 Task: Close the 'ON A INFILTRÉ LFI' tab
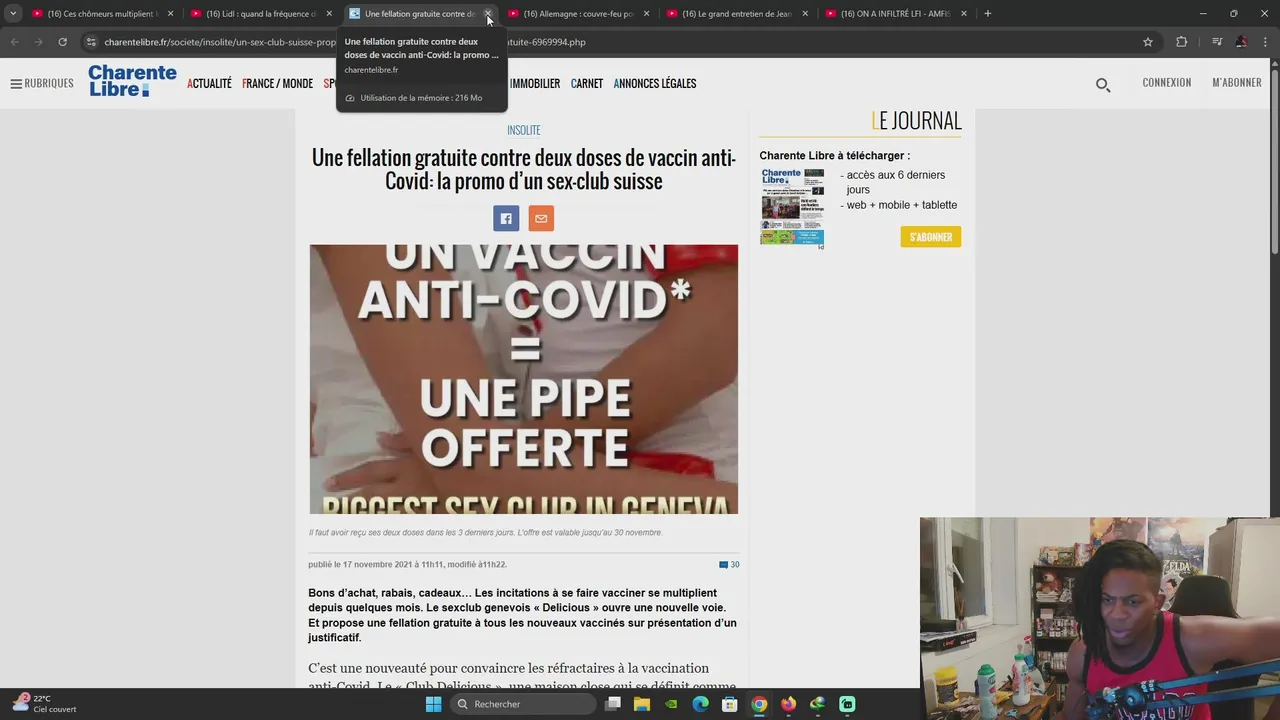[x=964, y=14]
